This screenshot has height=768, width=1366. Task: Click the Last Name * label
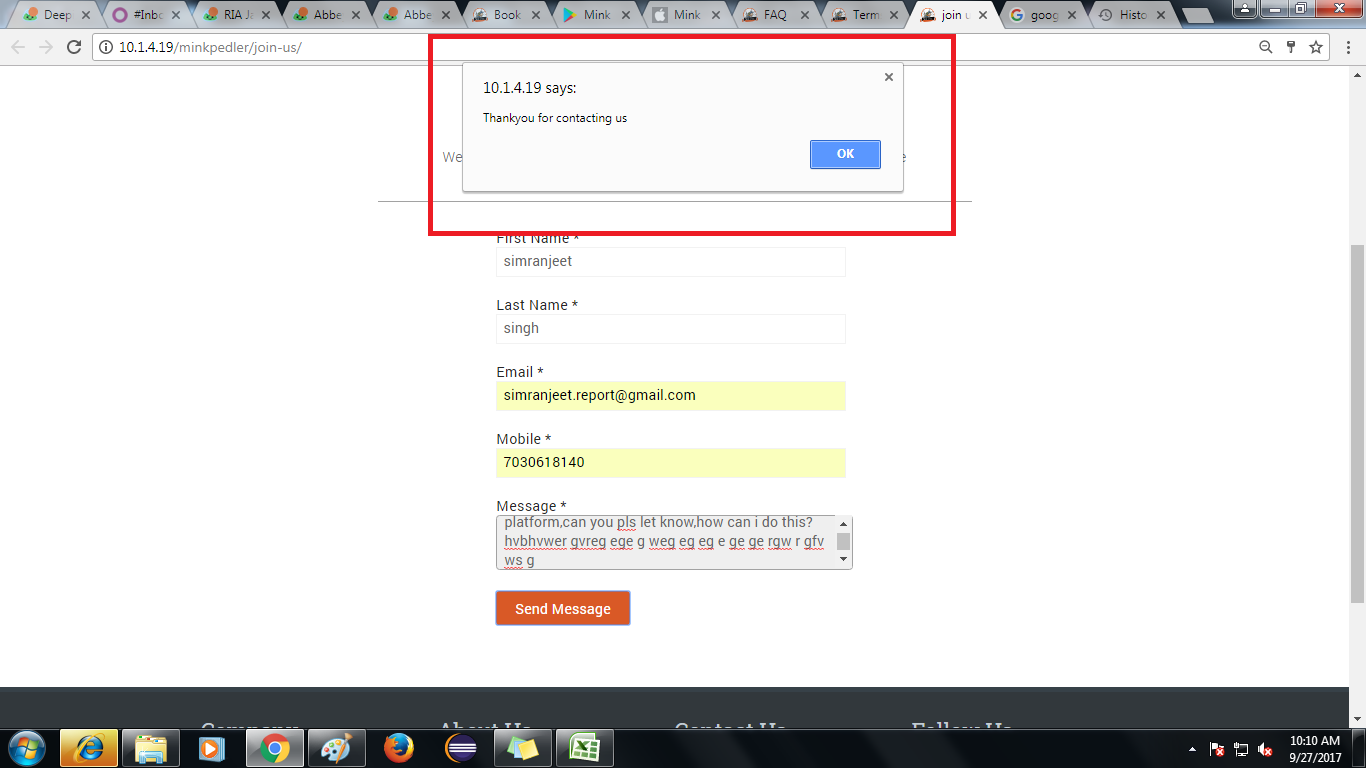pos(537,305)
